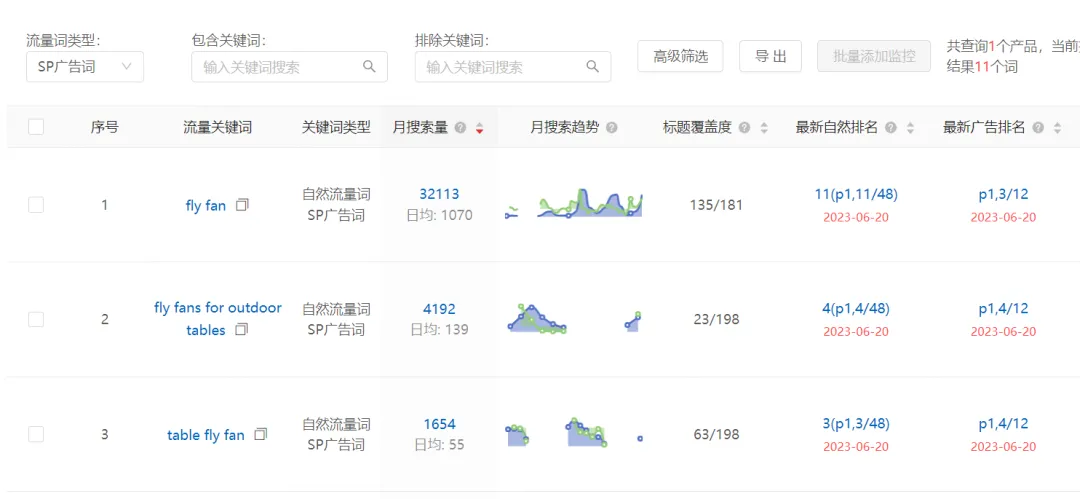The image size is (1080, 499).
Task: Open help icon next to 月搜索趋势
Action: [612, 128]
